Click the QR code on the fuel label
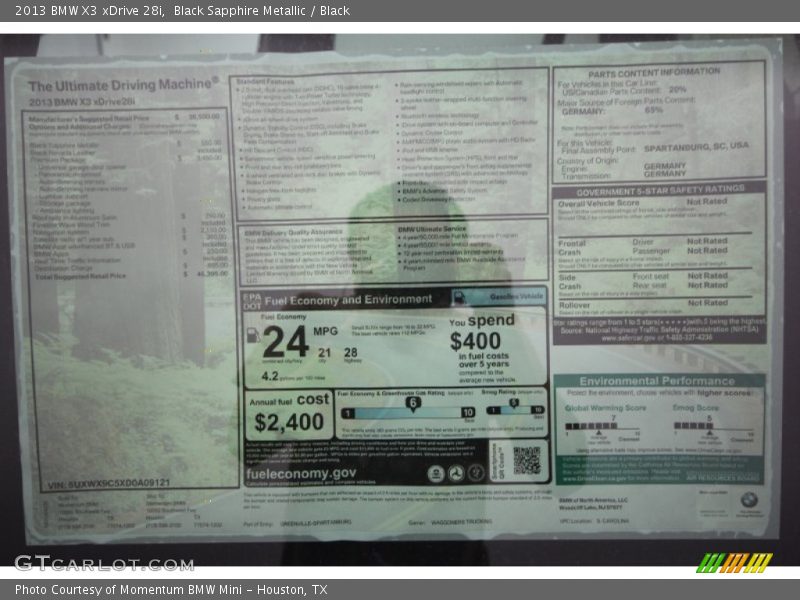The height and width of the screenshot is (600, 800). pos(527,461)
